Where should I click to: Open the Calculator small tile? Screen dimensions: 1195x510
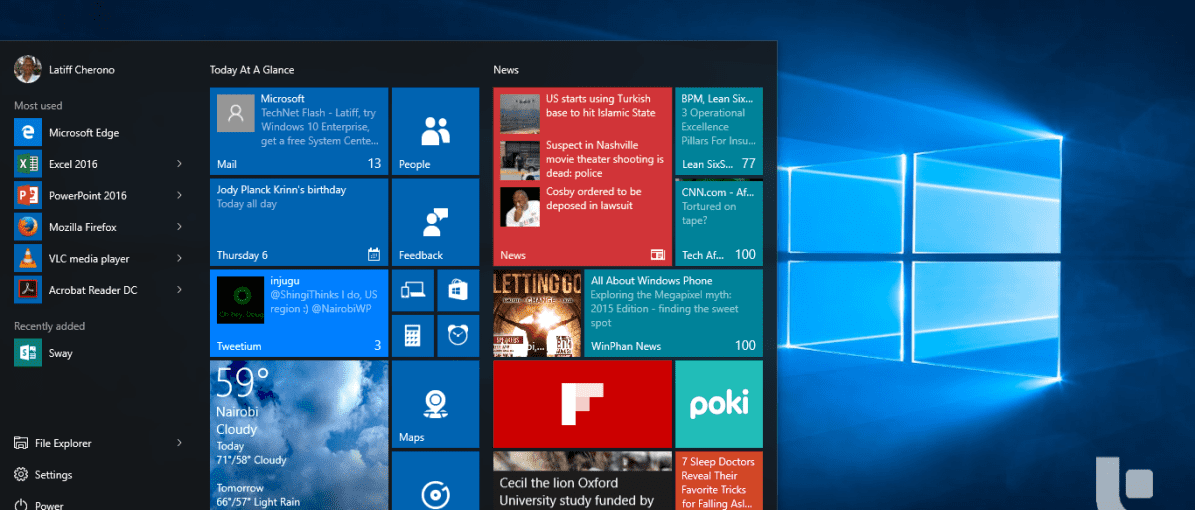[412, 335]
